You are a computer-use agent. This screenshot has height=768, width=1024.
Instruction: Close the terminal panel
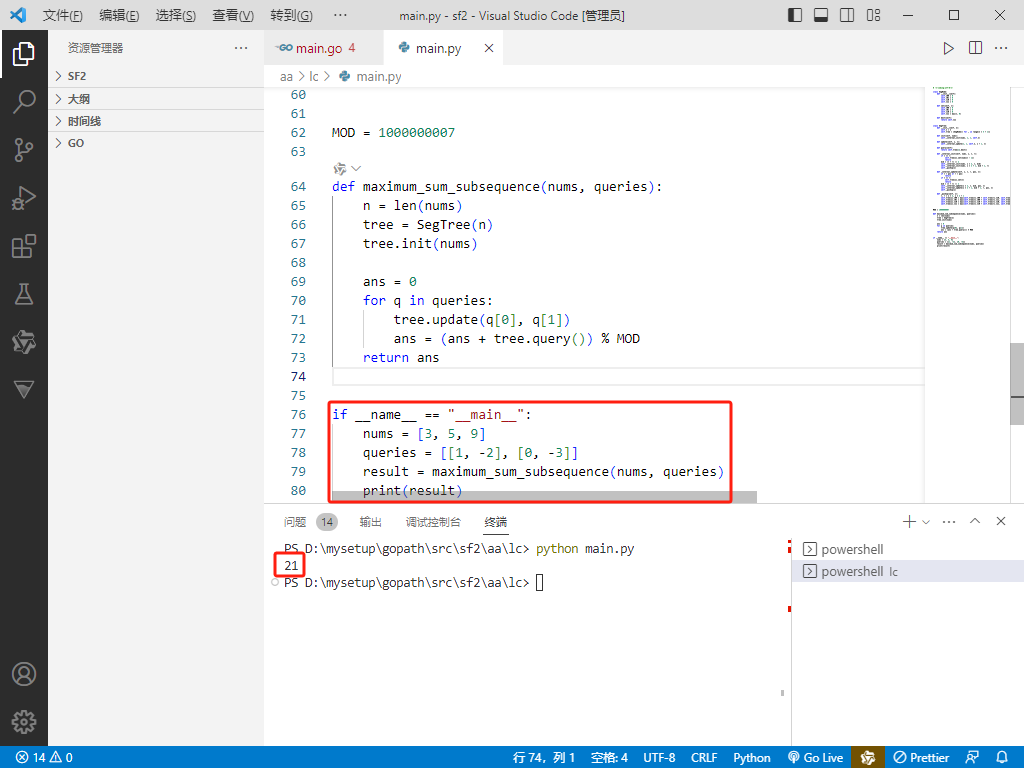(1000, 521)
